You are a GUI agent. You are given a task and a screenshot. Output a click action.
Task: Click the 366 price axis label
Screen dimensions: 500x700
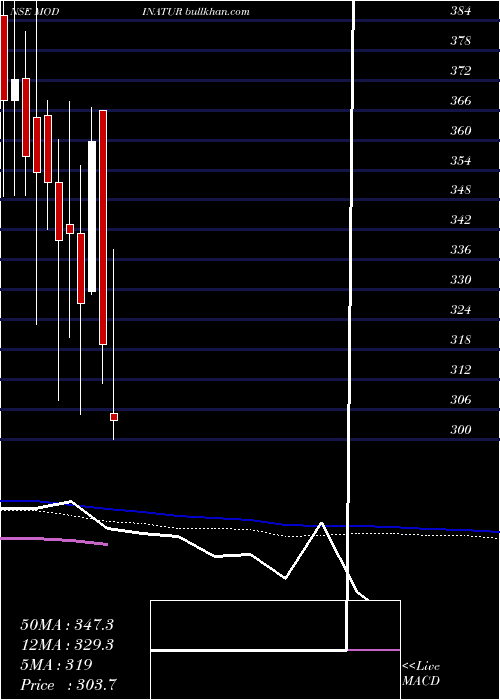click(x=460, y=101)
